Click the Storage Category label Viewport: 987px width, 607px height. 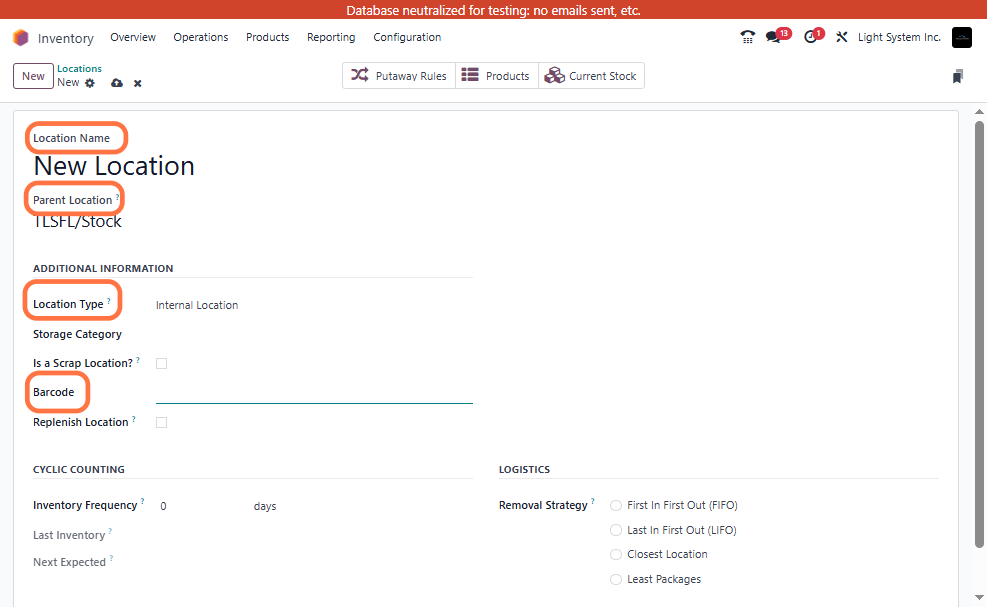click(77, 334)
